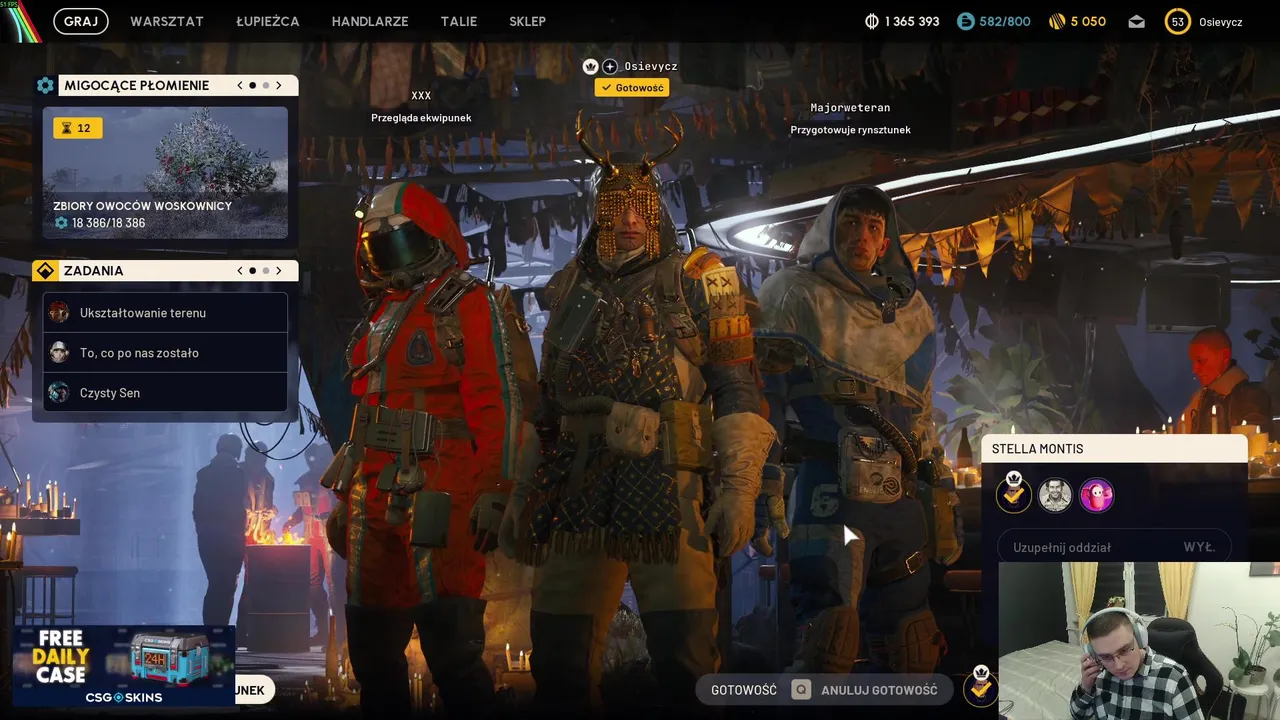Click the hourglass 12 timer badge

point(77,128)
